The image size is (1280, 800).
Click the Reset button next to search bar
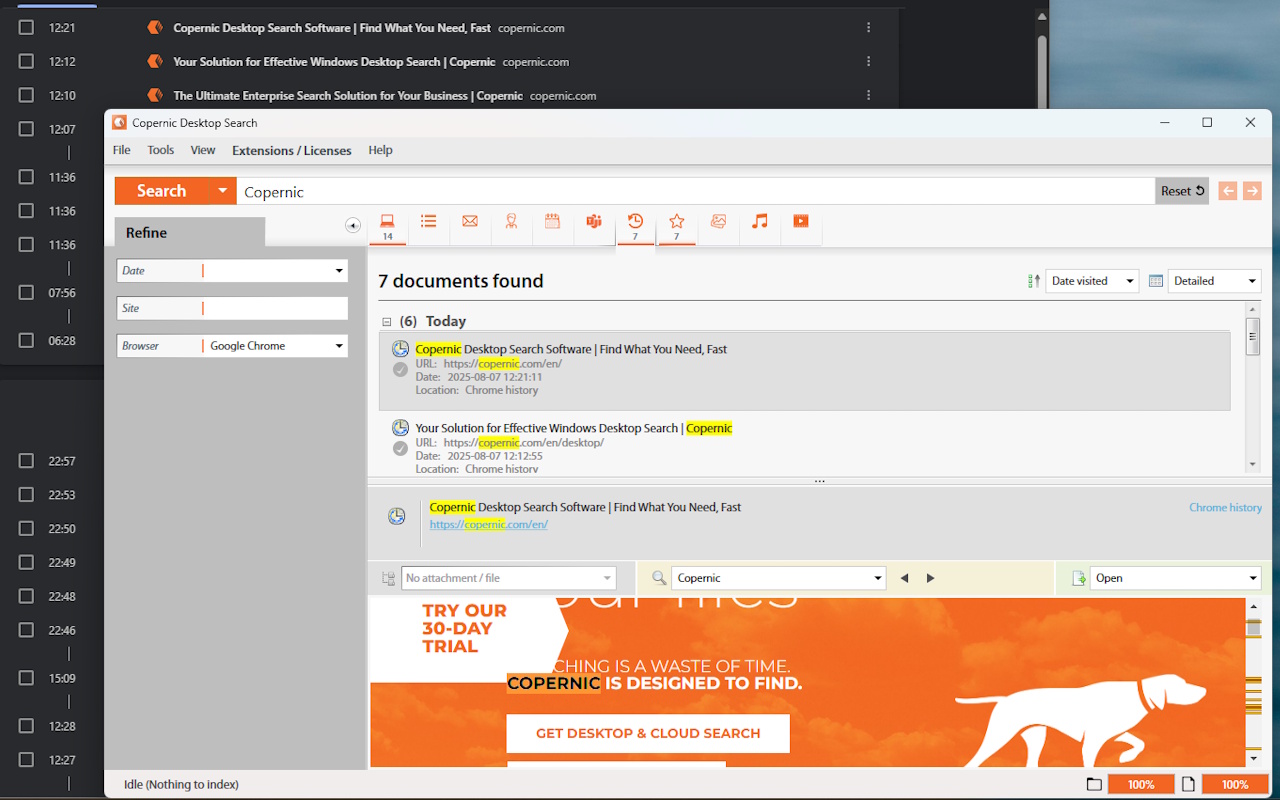click(x=1181, y=191)
